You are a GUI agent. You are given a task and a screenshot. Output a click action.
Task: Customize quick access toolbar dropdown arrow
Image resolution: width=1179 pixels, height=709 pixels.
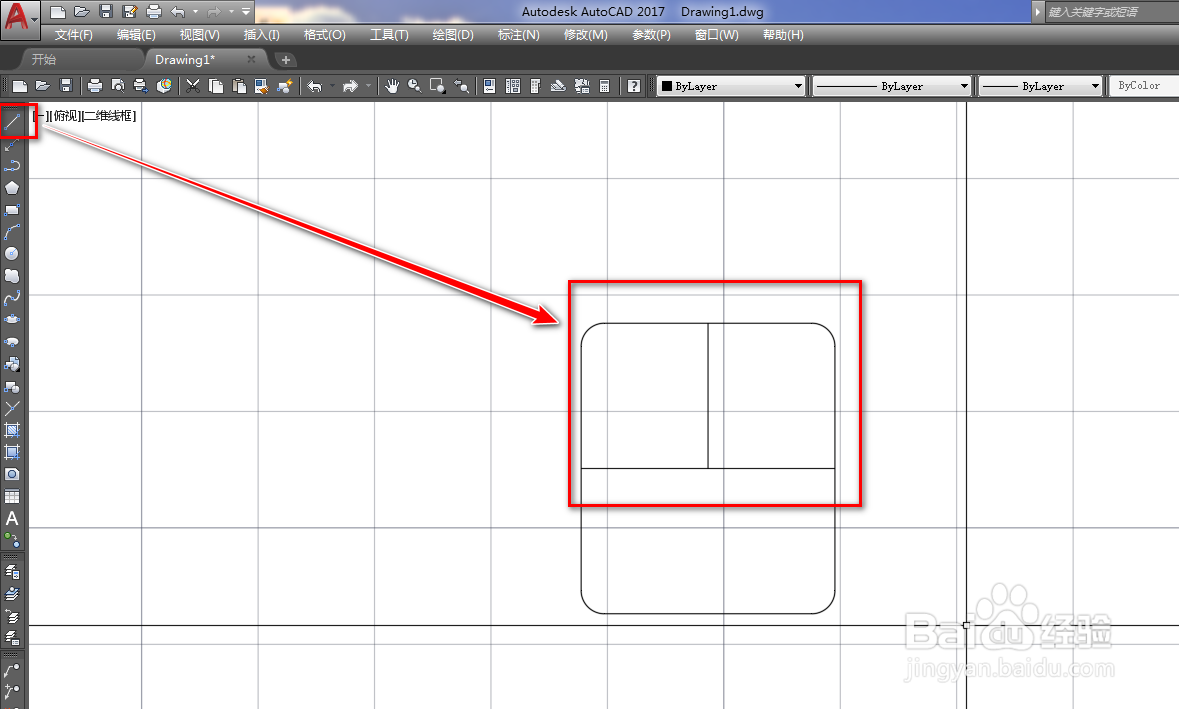click(x=246, y=11)
